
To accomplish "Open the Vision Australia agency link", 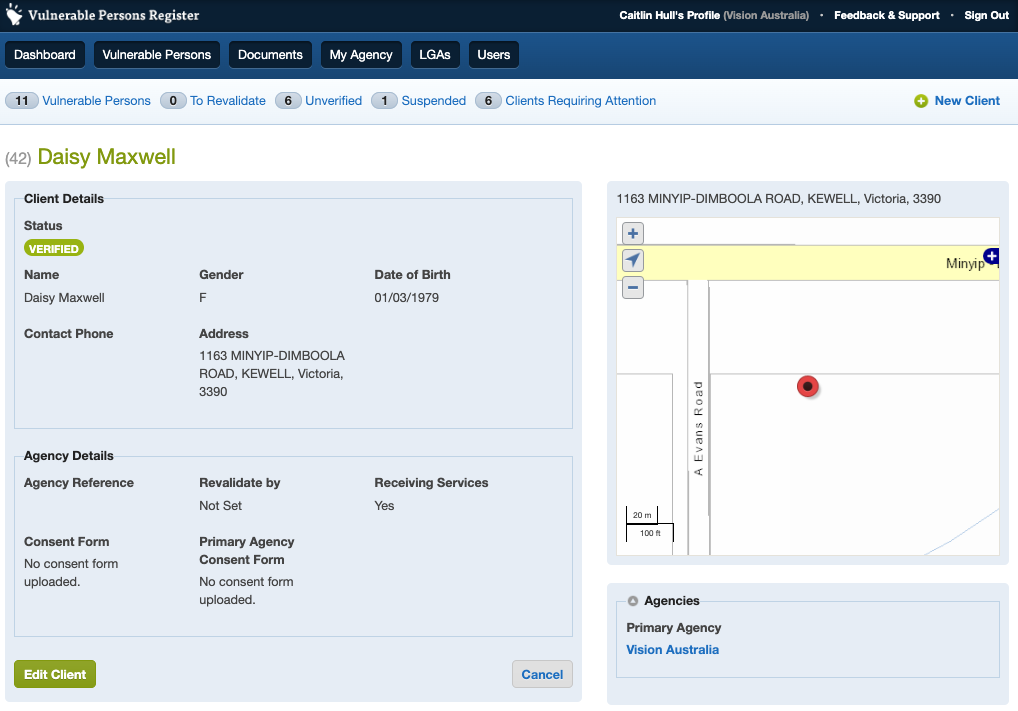I will pos(672,650).
